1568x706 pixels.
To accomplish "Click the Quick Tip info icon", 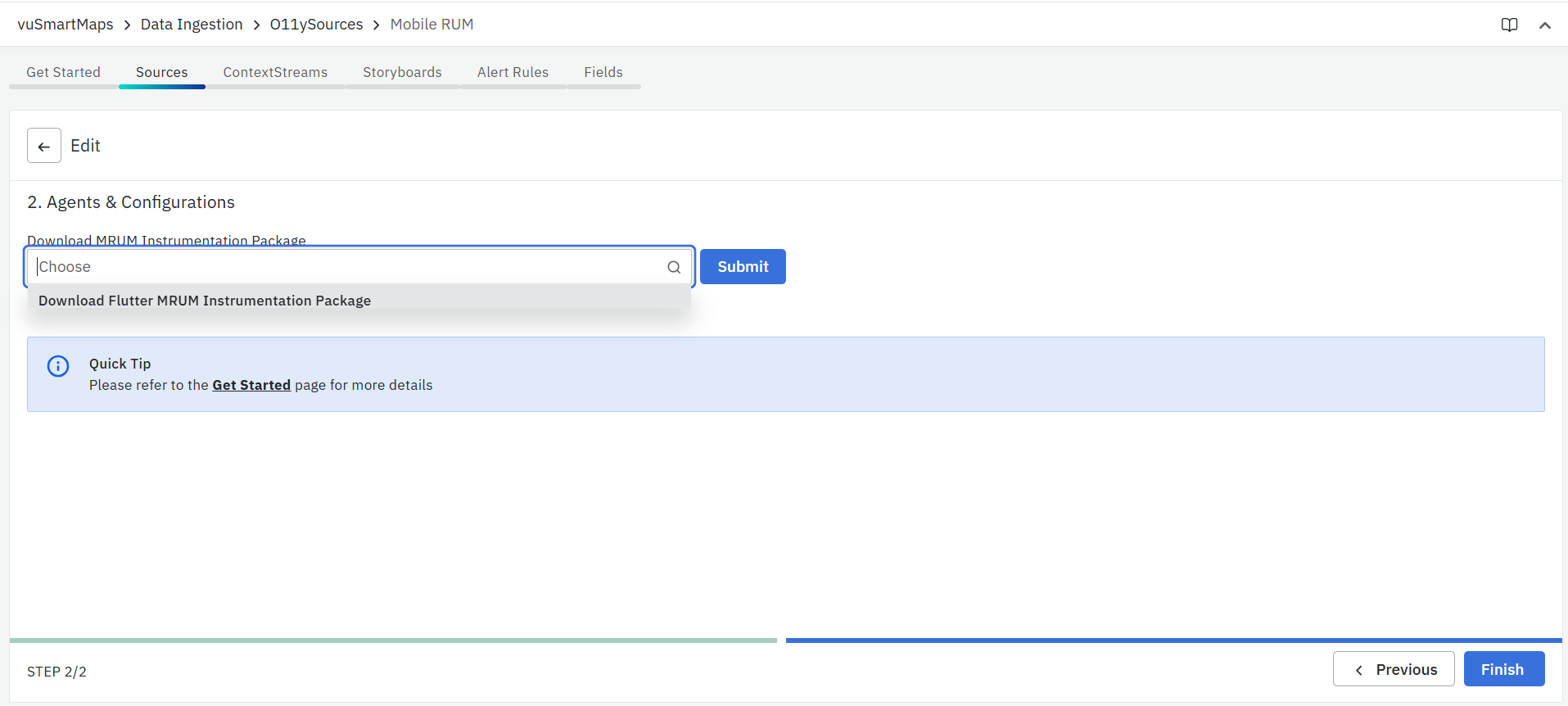I will point(58,366).
